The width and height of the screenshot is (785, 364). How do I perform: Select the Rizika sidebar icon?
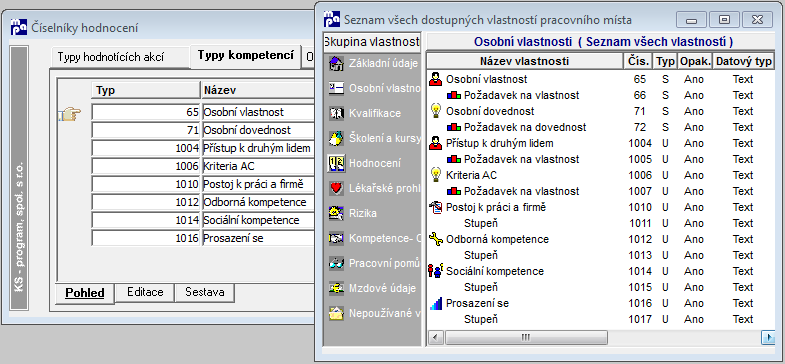pos(336,214)
